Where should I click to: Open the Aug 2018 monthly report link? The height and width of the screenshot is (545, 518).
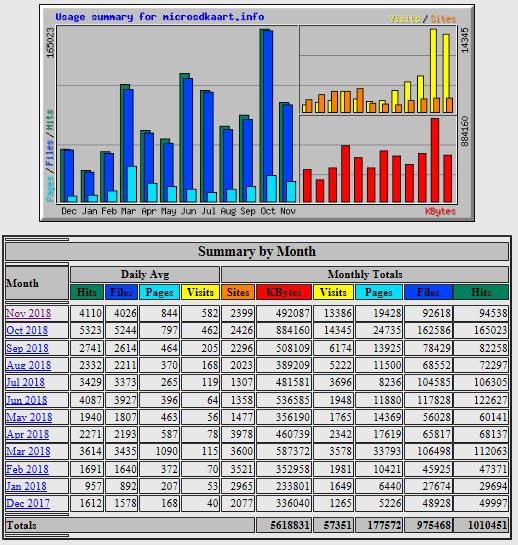pos(29,365)
